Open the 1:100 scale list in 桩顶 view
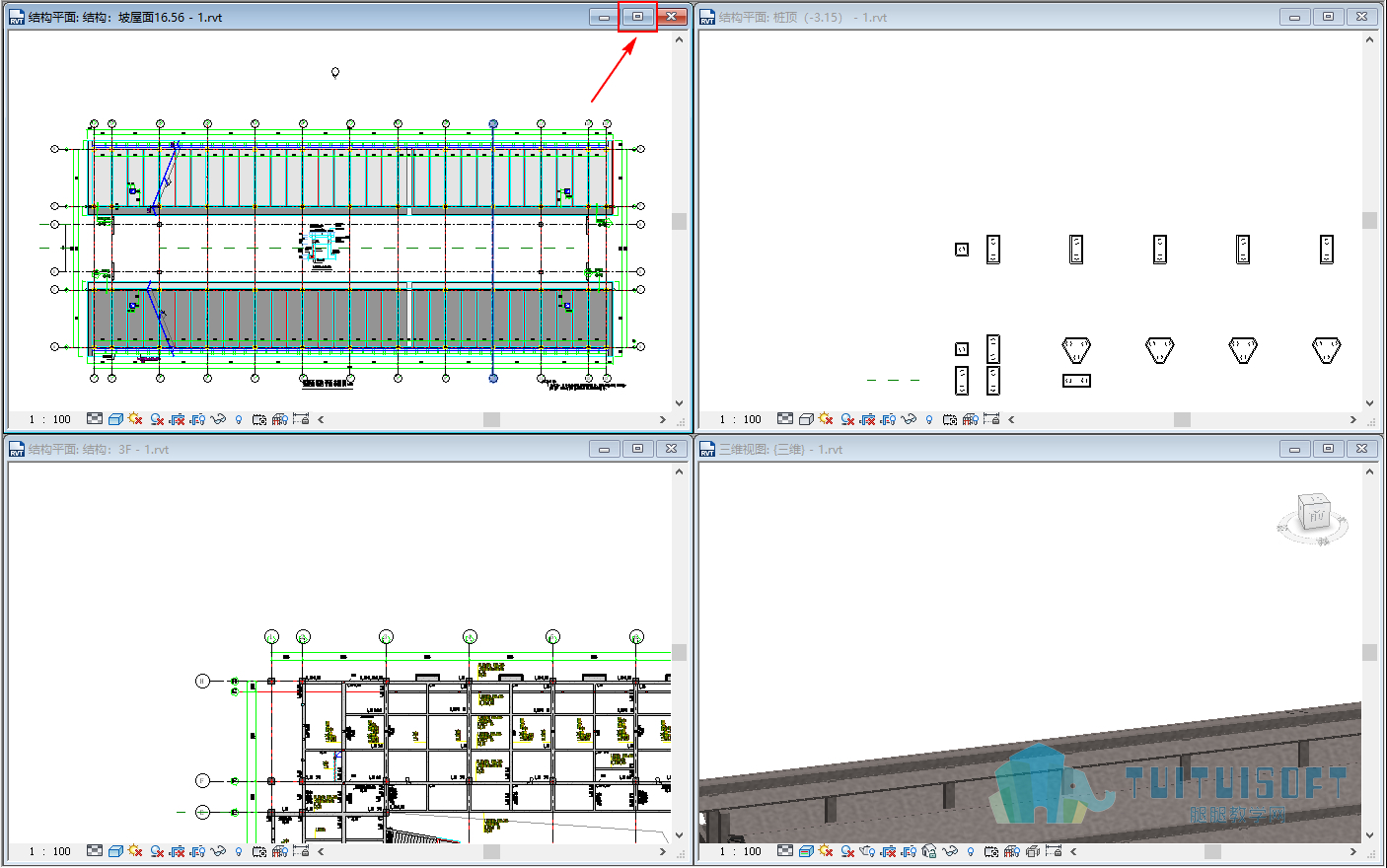The image size is (1387, 868). [741, 419]
